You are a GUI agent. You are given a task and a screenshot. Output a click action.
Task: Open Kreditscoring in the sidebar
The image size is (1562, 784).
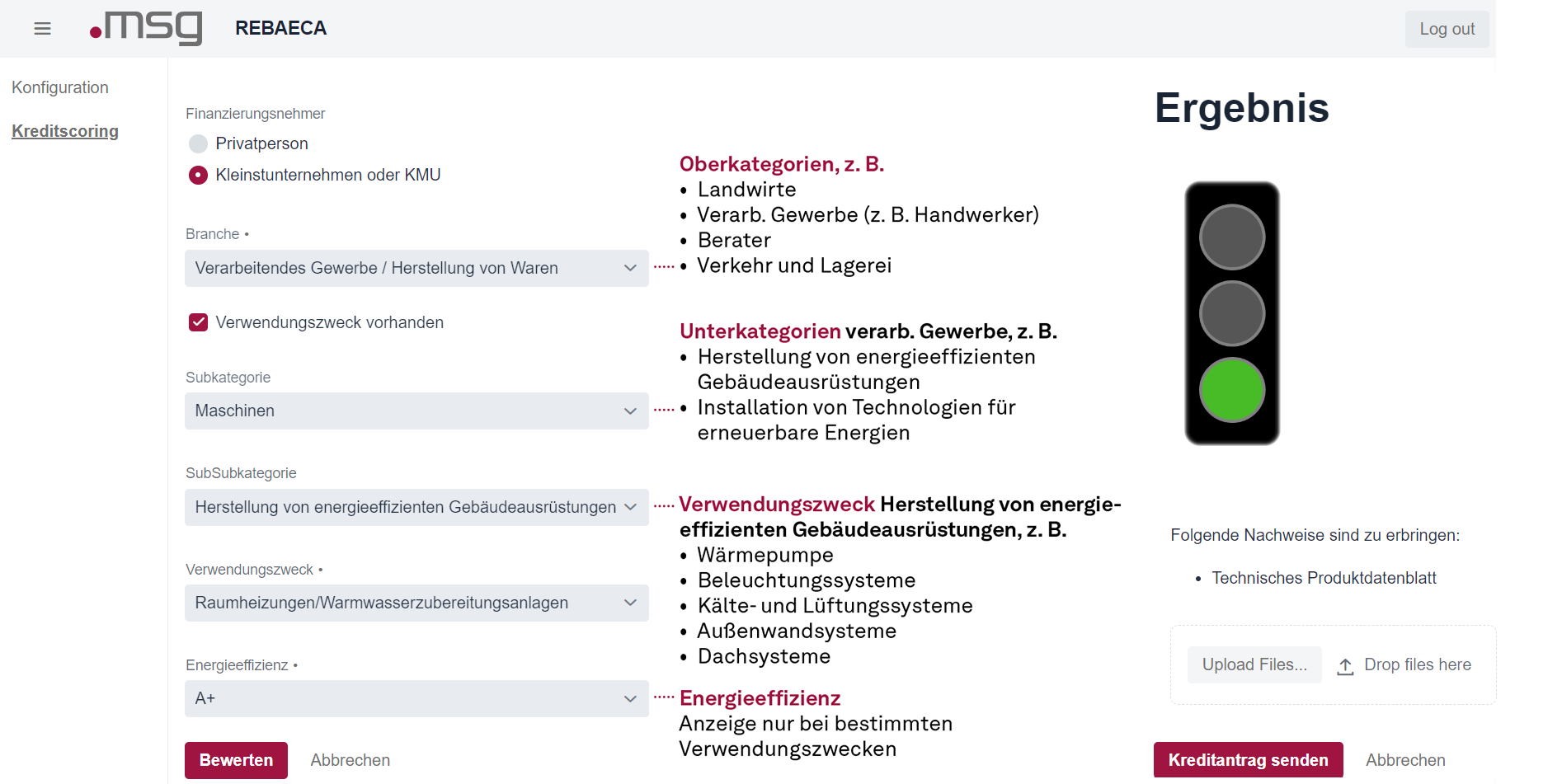(x=65, y=132)
